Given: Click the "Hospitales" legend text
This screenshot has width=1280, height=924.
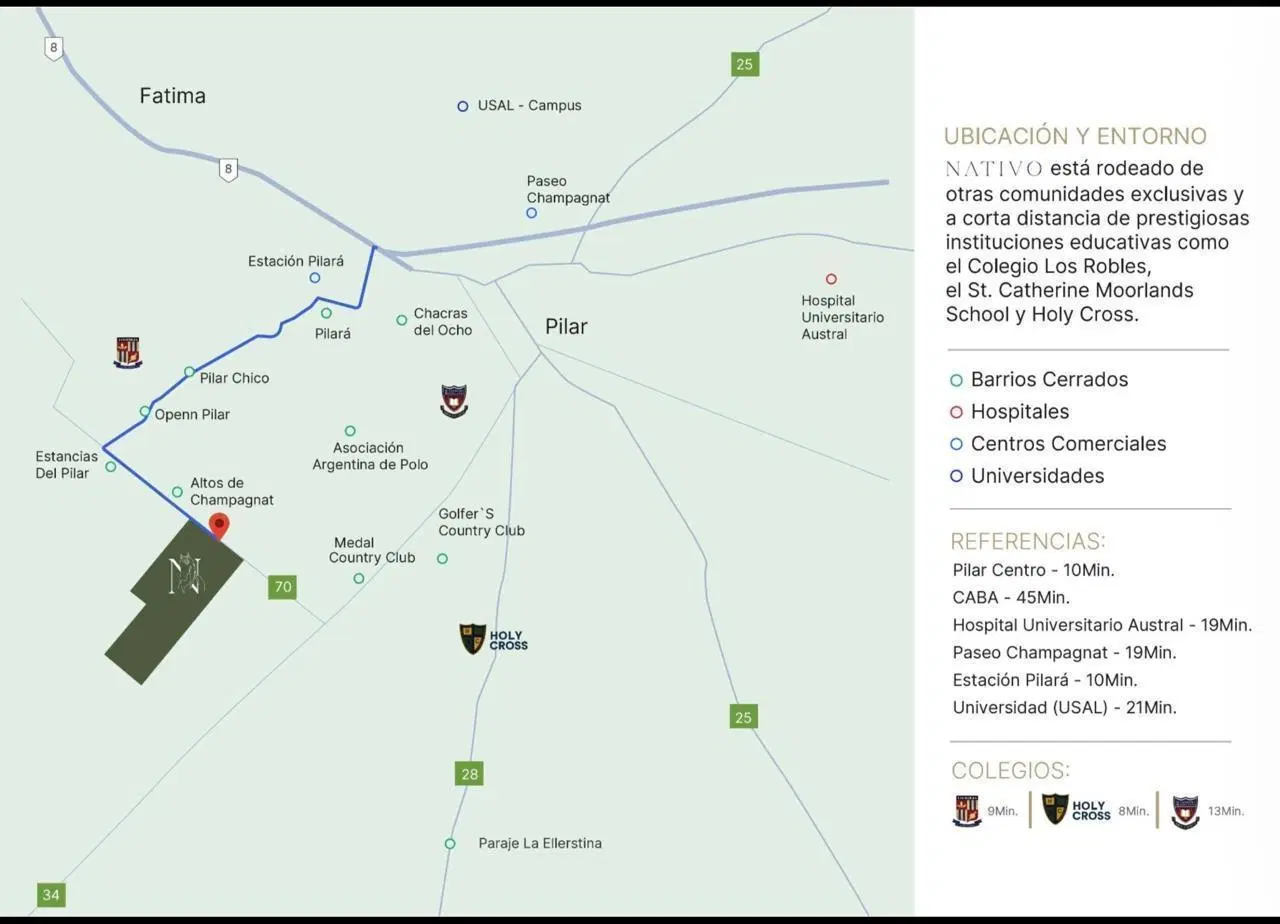Looking at the screenshot, I should click(1020, 412).
